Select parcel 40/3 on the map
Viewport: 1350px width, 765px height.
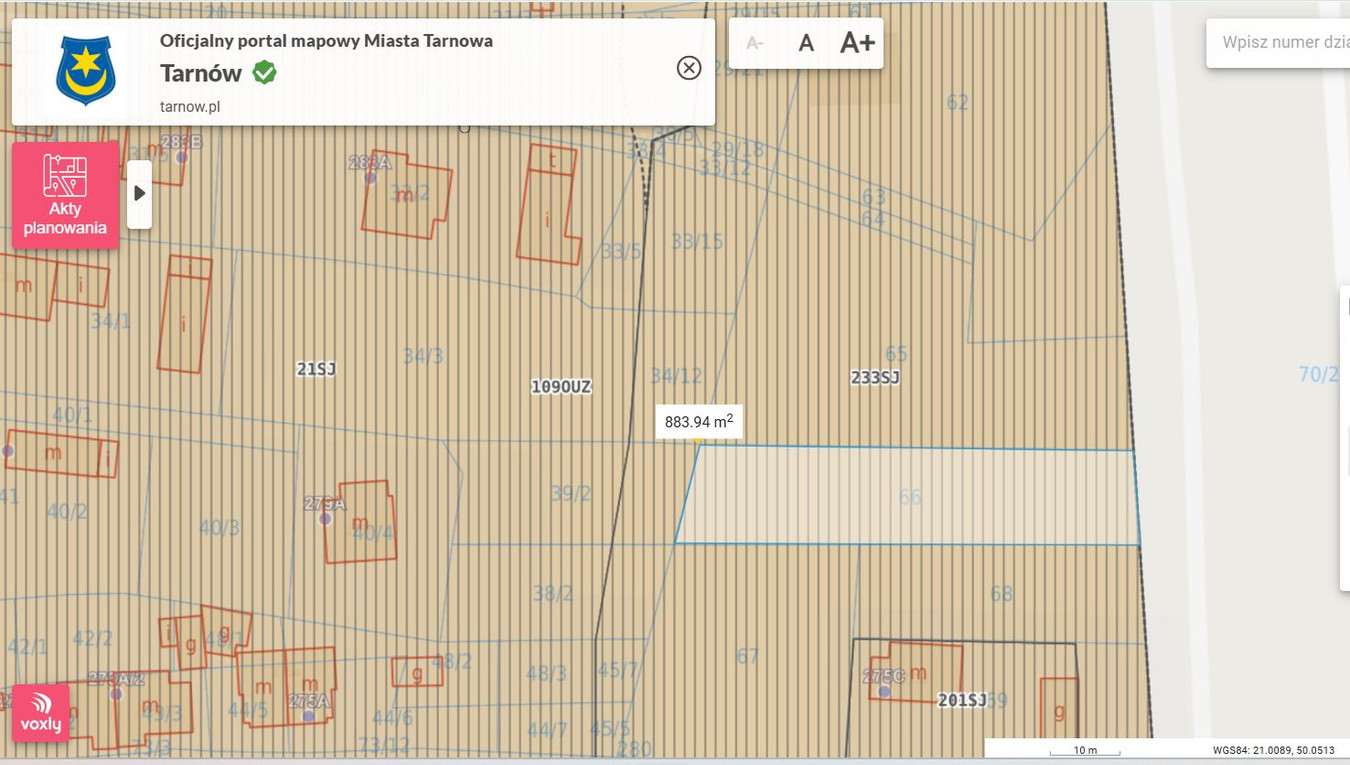click(x=219, y=527)
